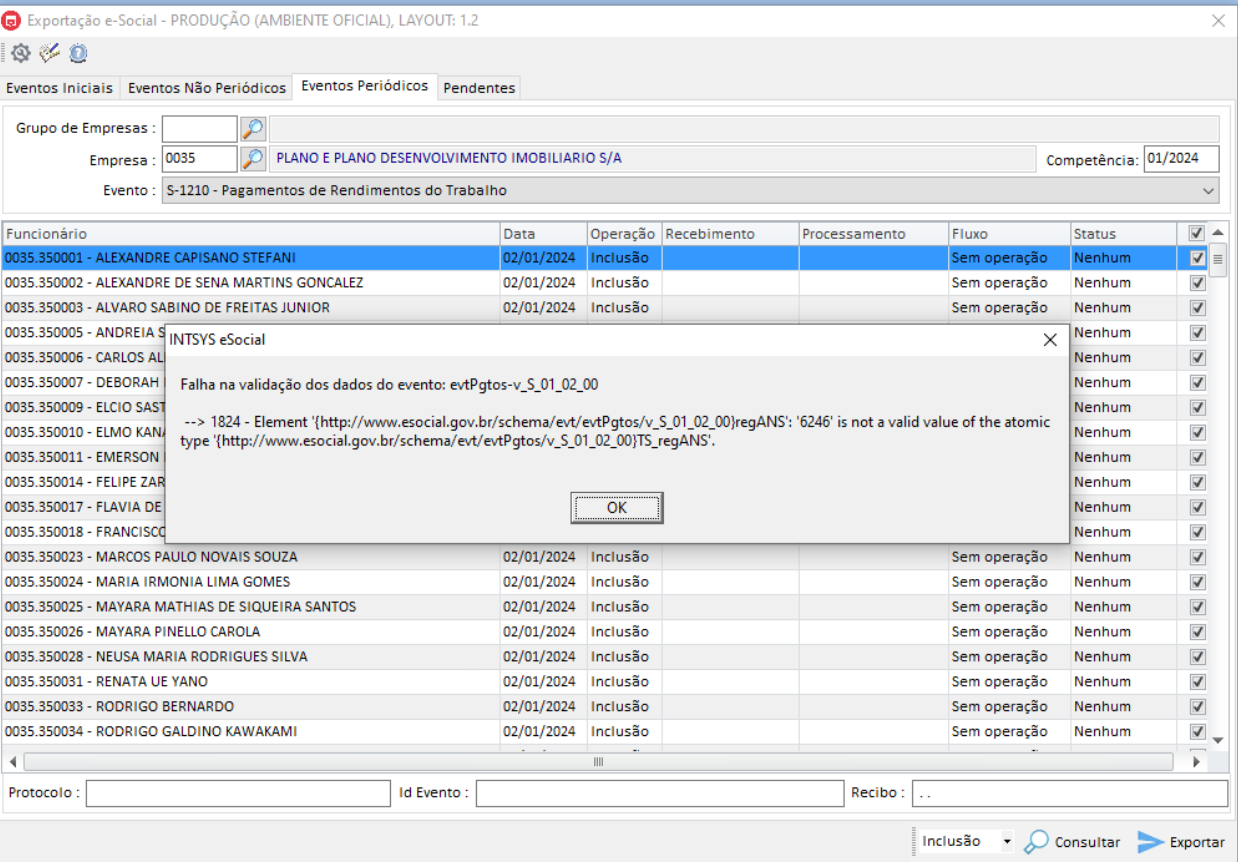Click the red app icon in title bar
Screen dimensions: 1238x862
click(12, 20)
